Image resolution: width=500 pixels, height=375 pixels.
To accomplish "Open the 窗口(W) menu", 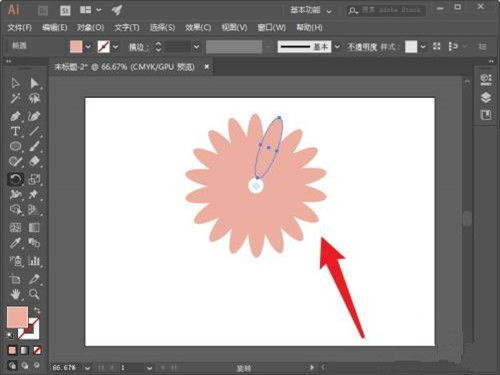I will (271, 28).
